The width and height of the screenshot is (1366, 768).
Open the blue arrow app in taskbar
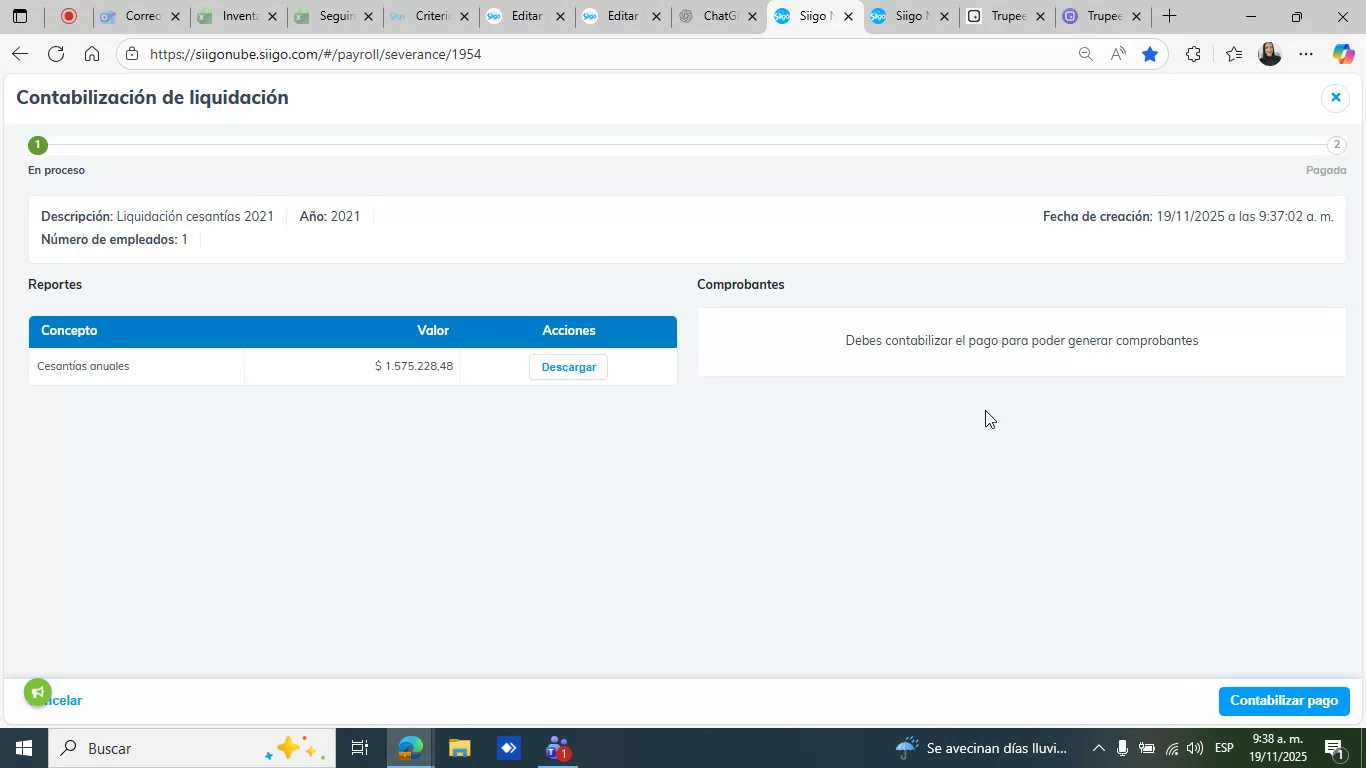point(508,748)
